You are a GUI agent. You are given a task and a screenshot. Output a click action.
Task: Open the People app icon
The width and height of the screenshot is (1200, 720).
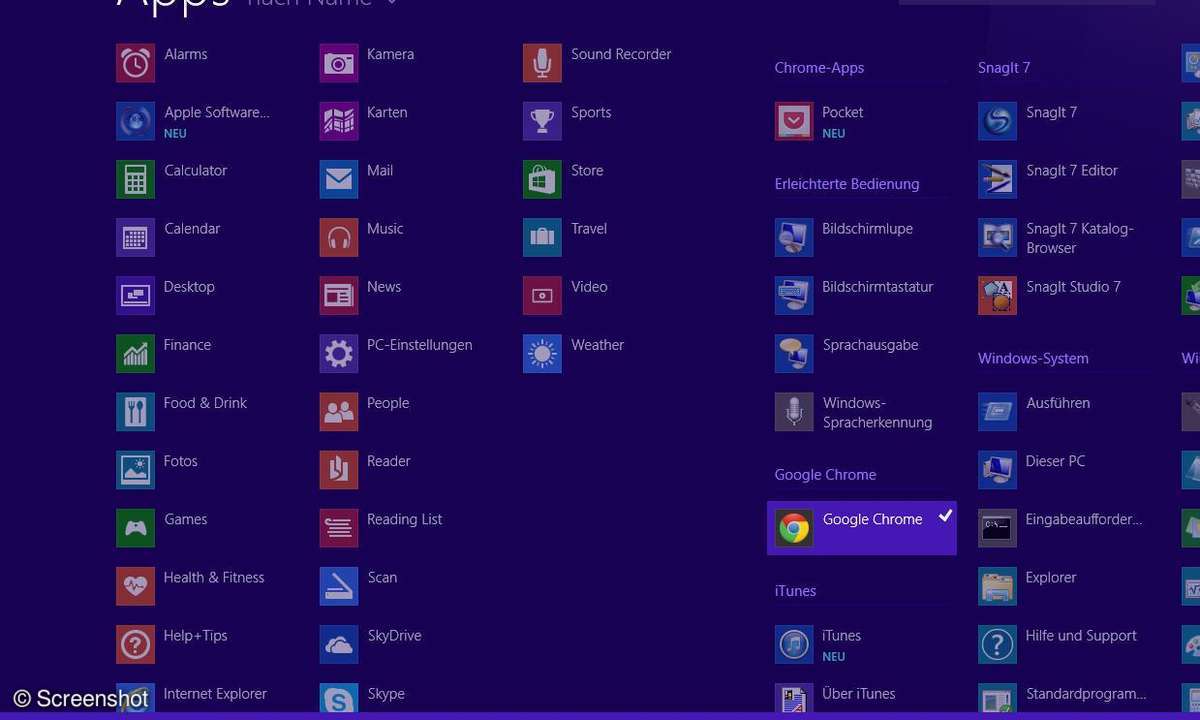pyautogui.click(x=339, y=411)
